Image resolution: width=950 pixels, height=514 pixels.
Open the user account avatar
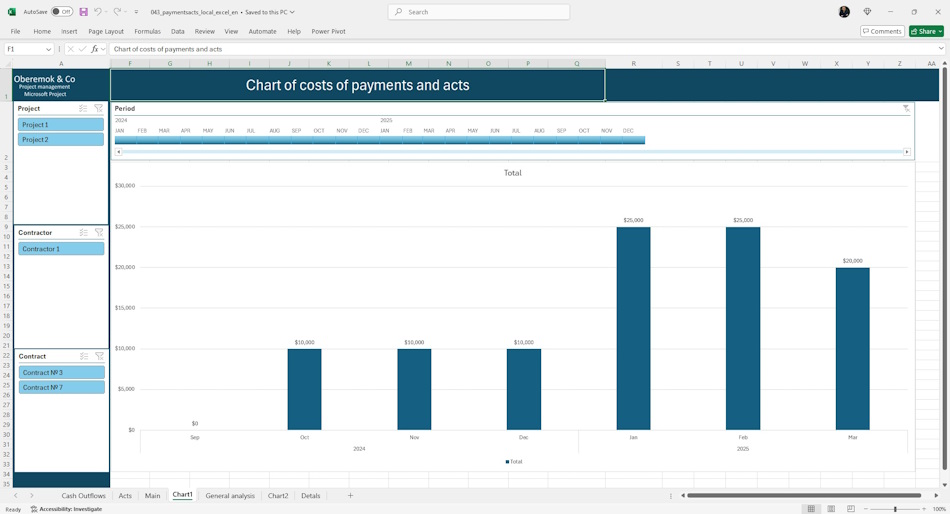click(x=844, y=12)
